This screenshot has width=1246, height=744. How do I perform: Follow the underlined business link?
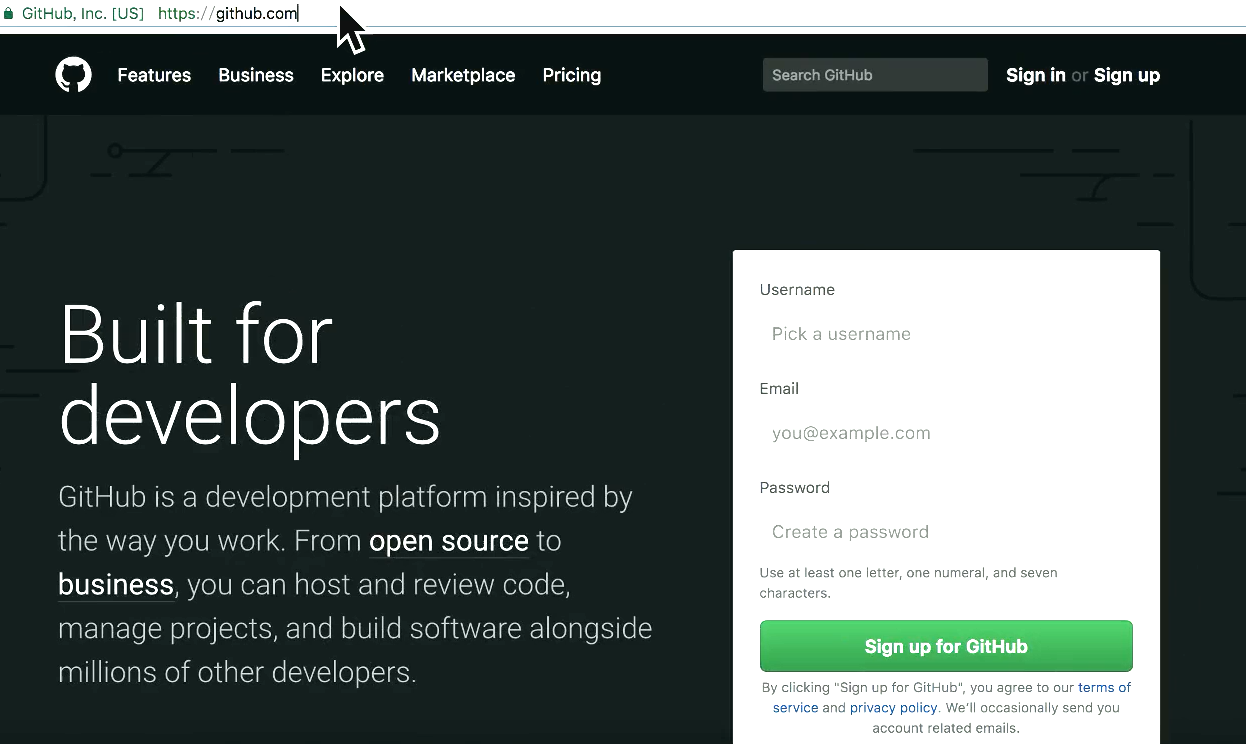point(116,585)
